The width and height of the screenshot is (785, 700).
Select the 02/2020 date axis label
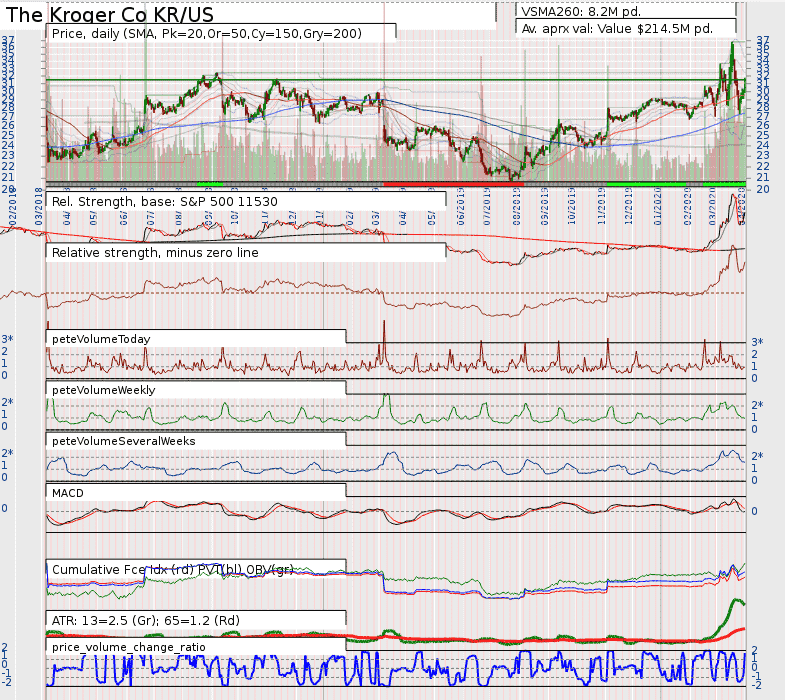pos(687,206)
